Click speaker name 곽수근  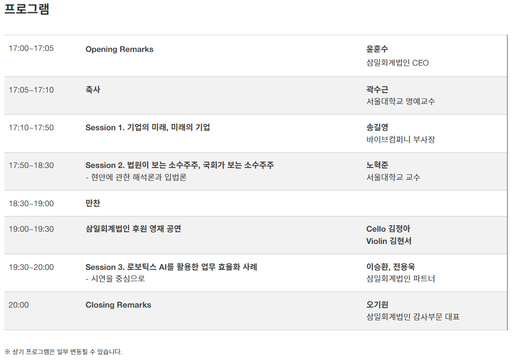tap(377, 89)
